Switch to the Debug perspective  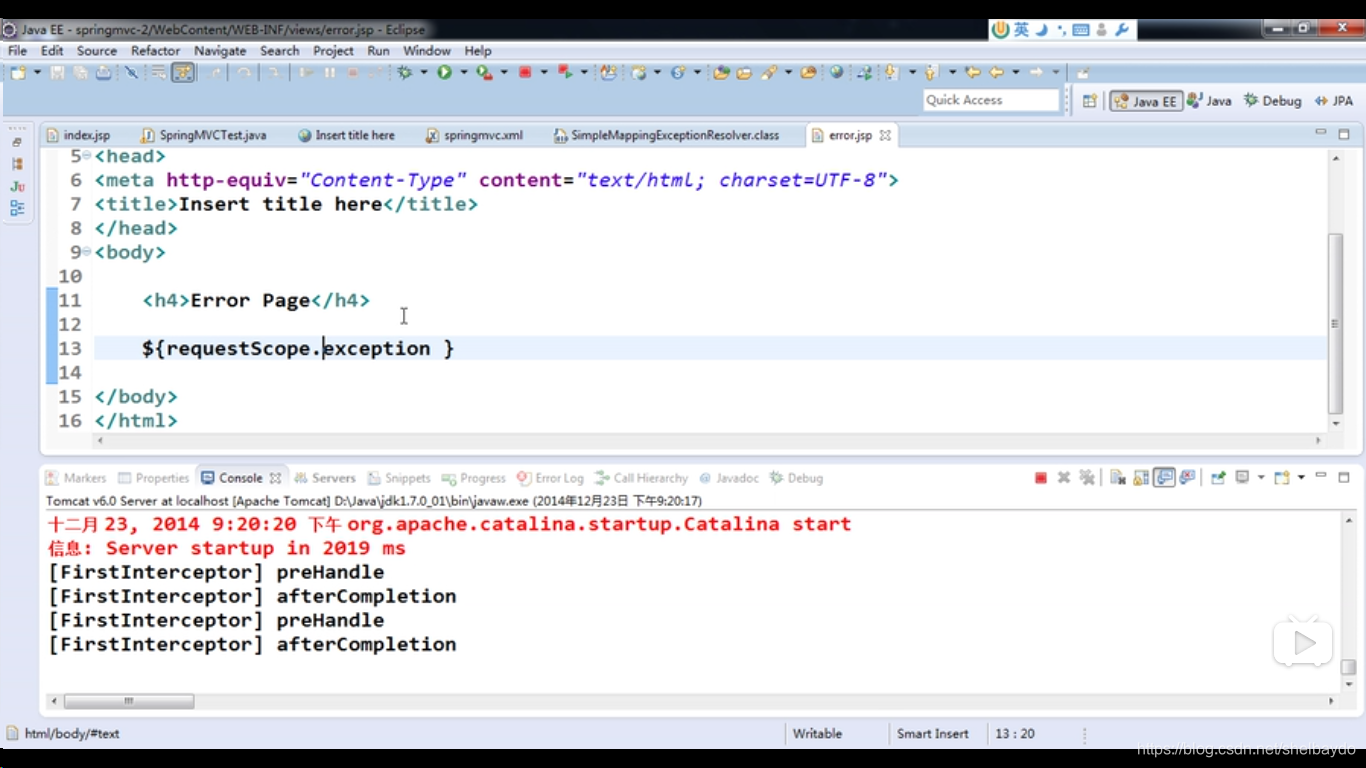coord(1272,101)
